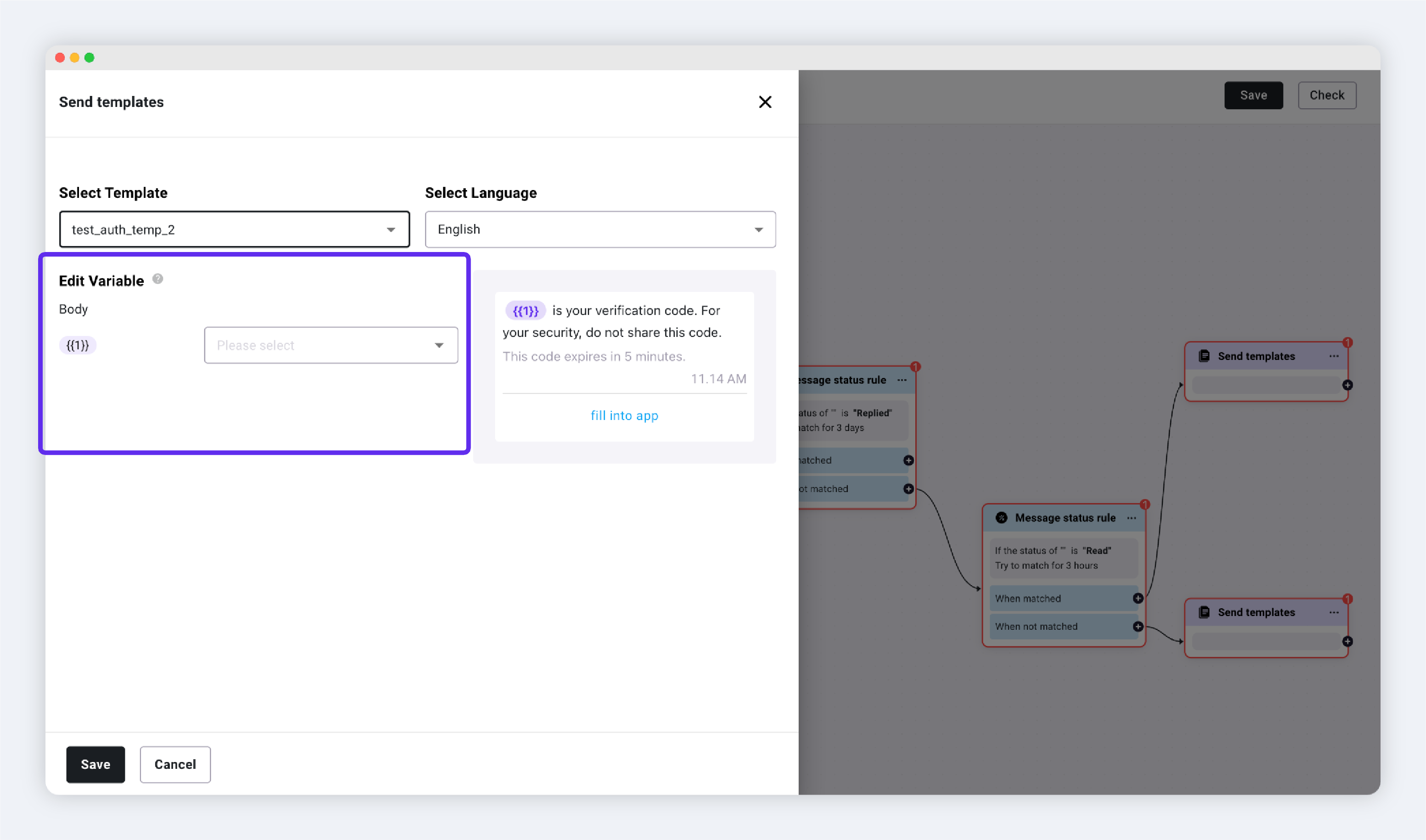Click the plus connector on lower Send templates node
Viewport: 1426px width, 840px height.
tap(1347, 641)
